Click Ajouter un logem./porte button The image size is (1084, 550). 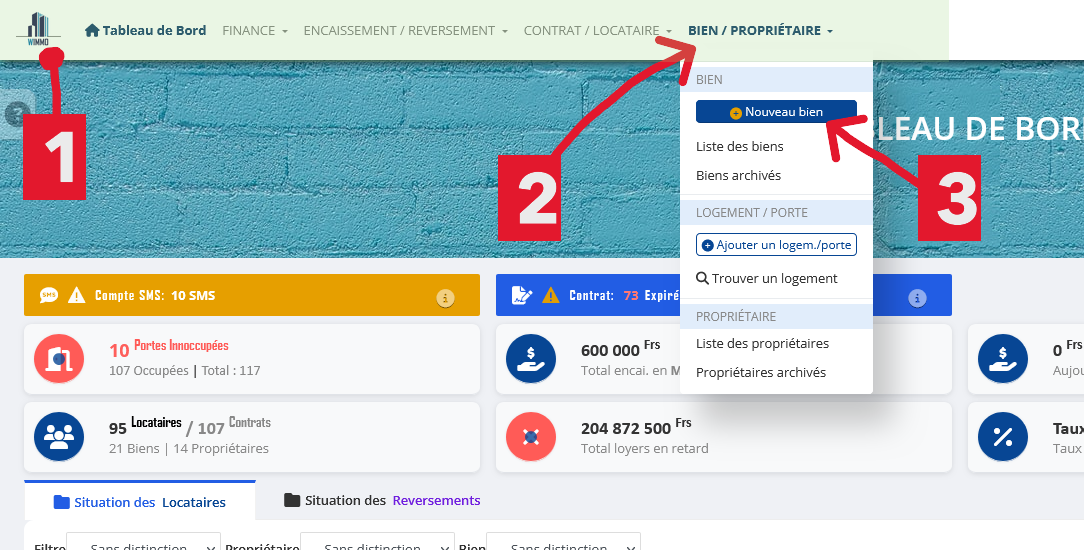(x=776, y=245)
